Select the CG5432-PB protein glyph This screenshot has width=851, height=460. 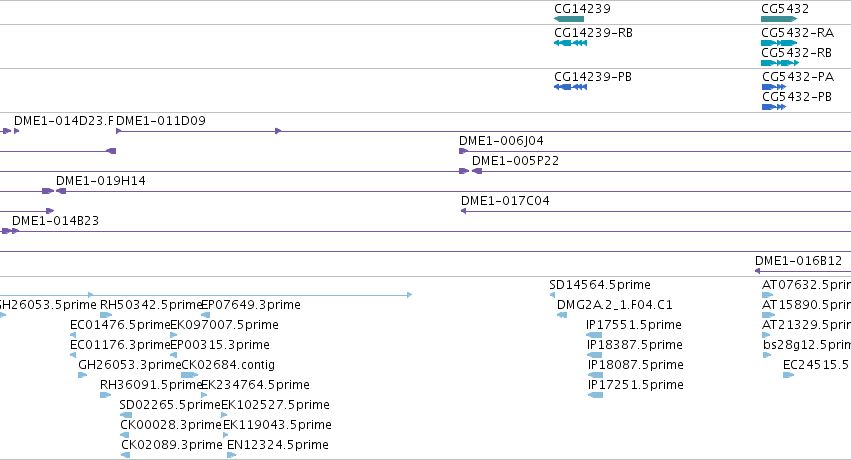pos(774,107)
